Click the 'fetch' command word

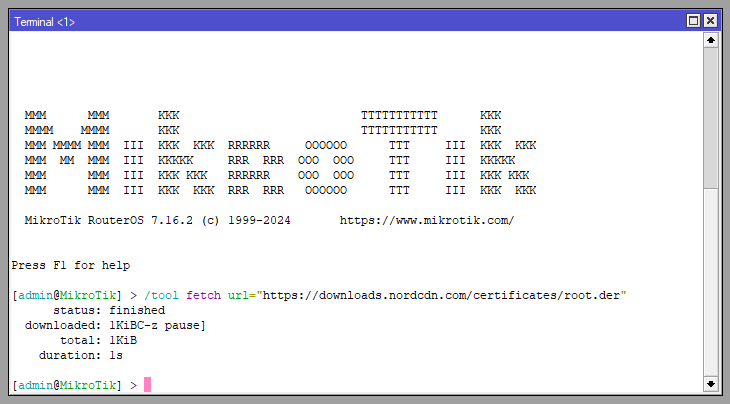coord(203,296)
